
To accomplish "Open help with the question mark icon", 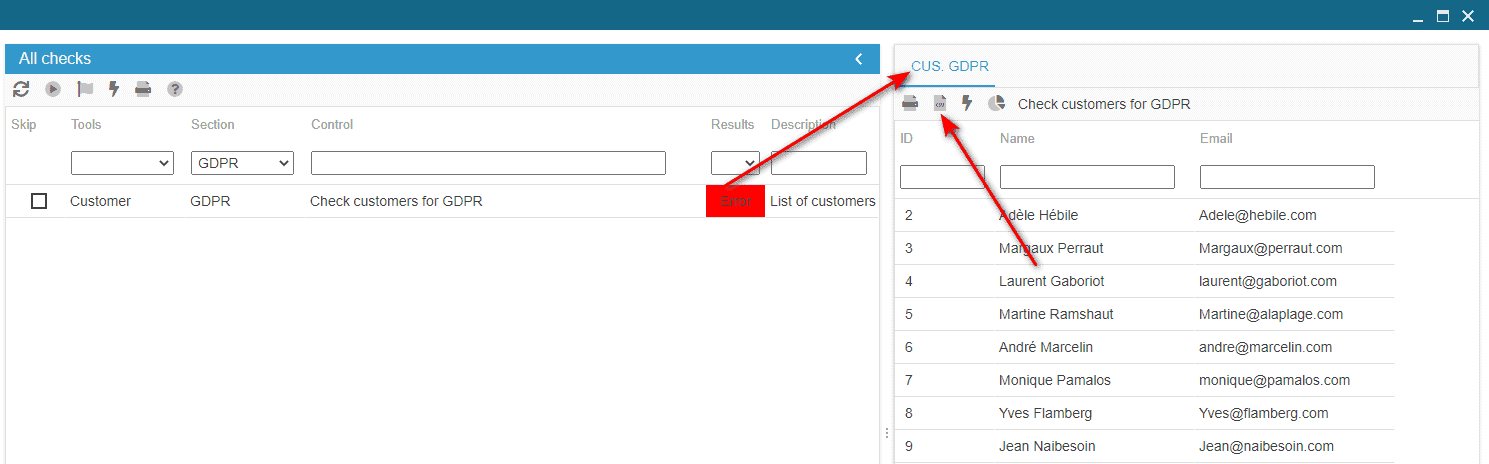I will [175, 89].
